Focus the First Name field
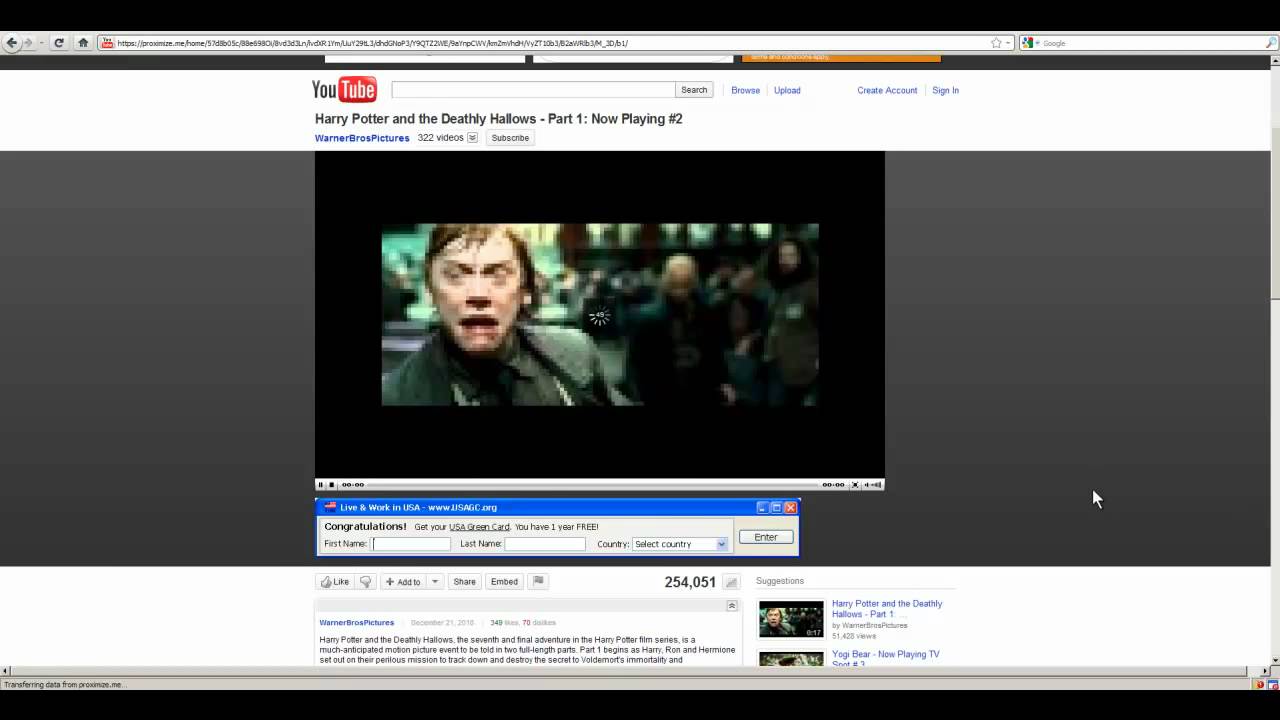The height and width of the screenshot is (720, 1280). 412,544
